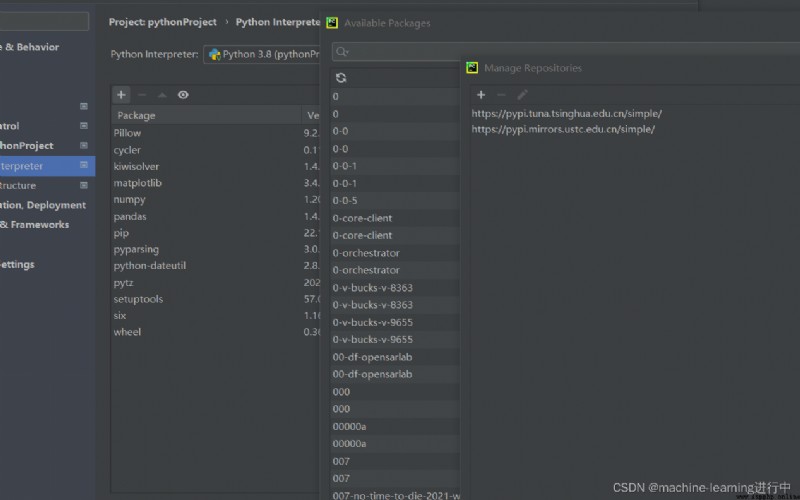Screen dimensions: 800x500
Task: Select the pip package row
Action: [216, 233]
